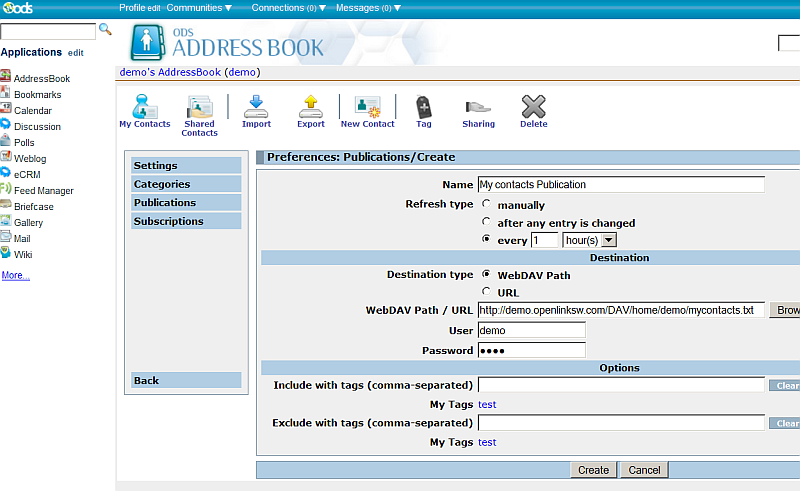Open the Sharing hand icon

pyautogui.click(x=478, y=107)
